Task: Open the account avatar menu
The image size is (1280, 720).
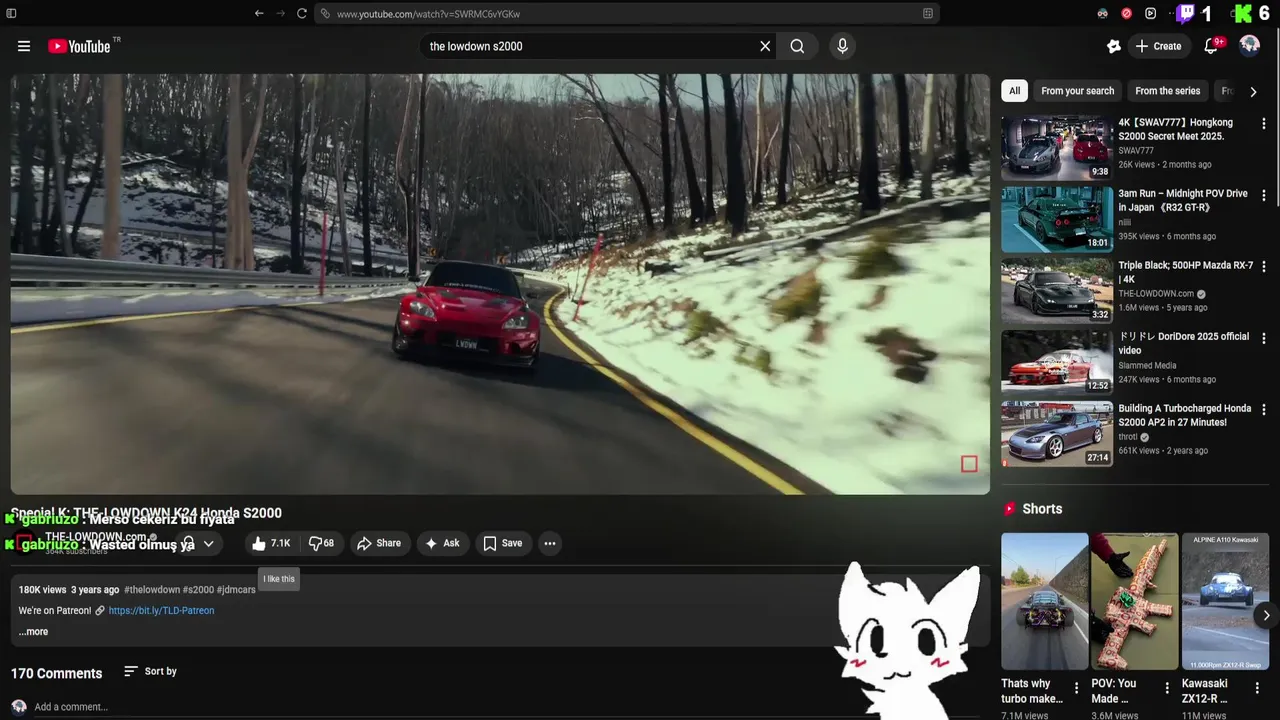Action: click(x=1250, y=46)
